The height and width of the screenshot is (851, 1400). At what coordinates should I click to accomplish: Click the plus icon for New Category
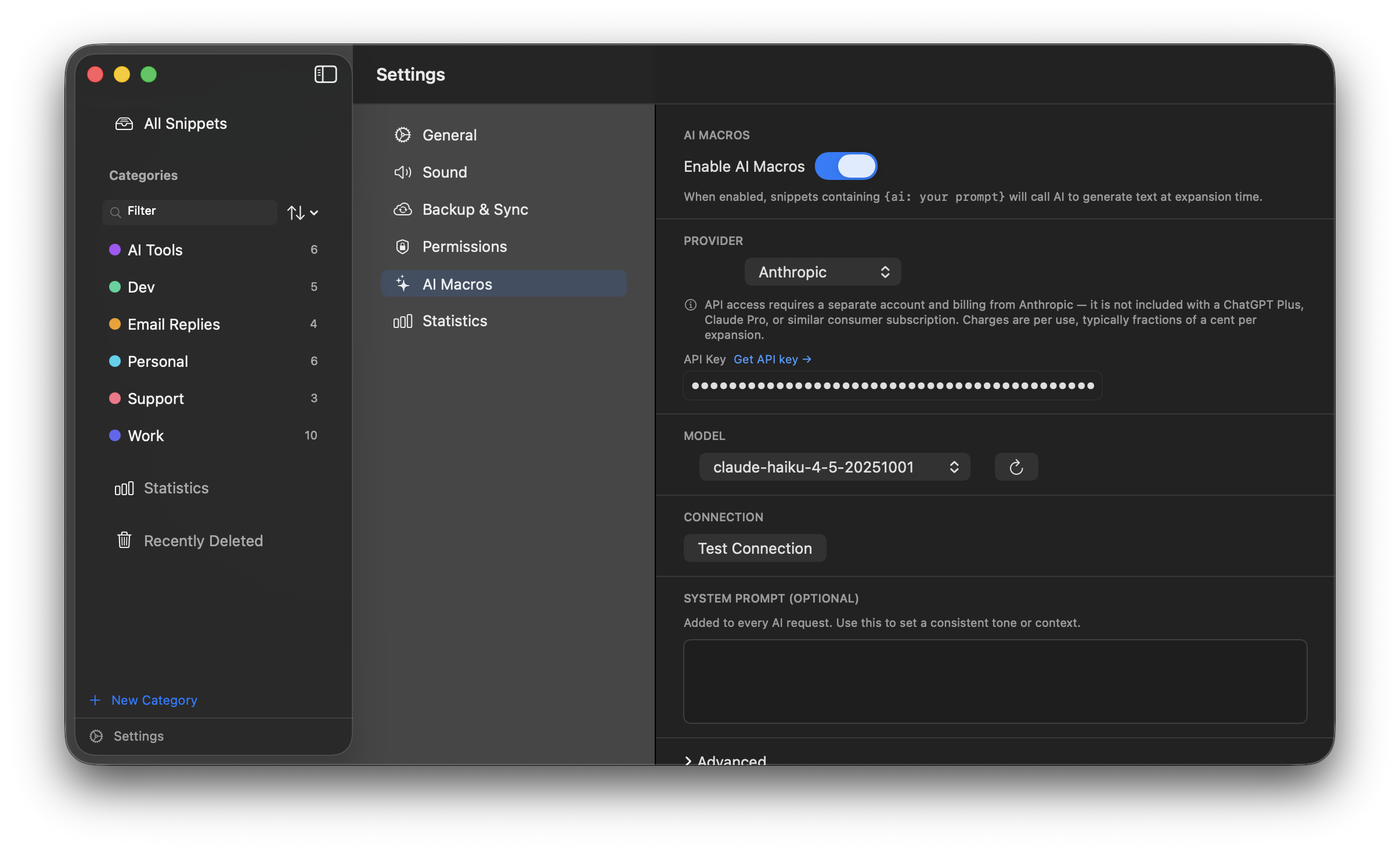(x=95, y=700)
